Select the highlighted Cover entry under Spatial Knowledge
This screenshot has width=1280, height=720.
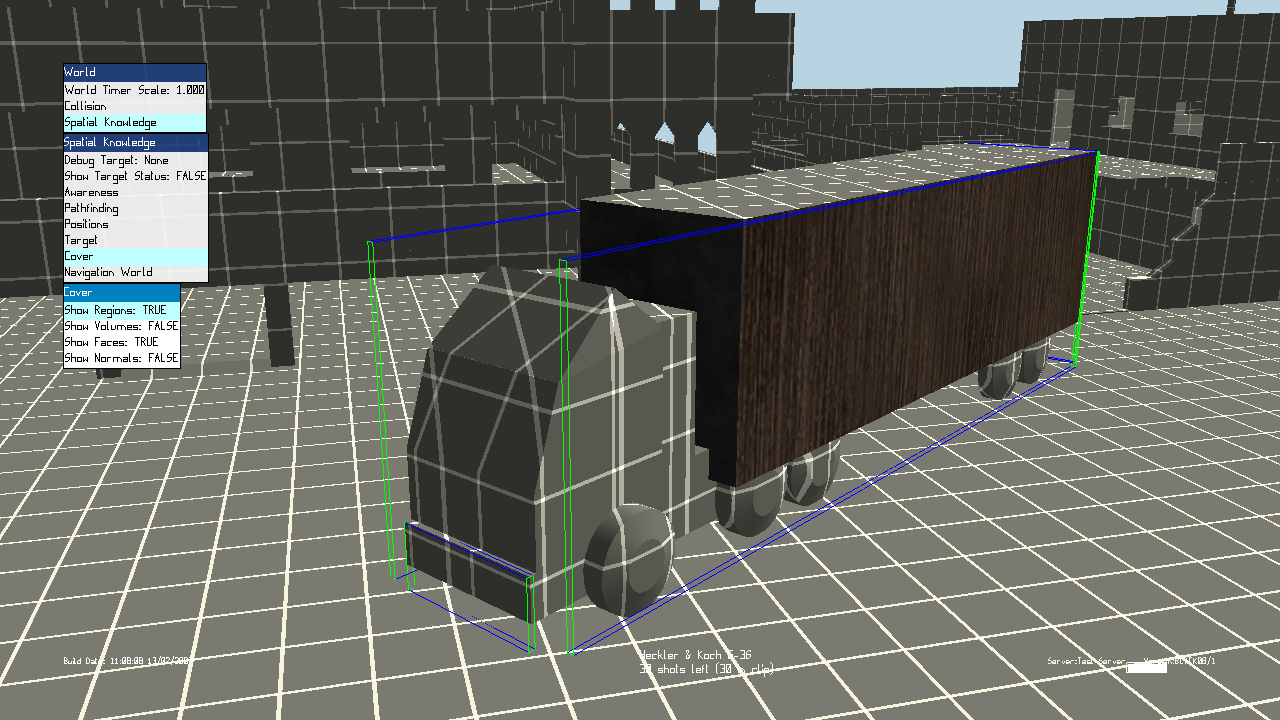[135, 256]
